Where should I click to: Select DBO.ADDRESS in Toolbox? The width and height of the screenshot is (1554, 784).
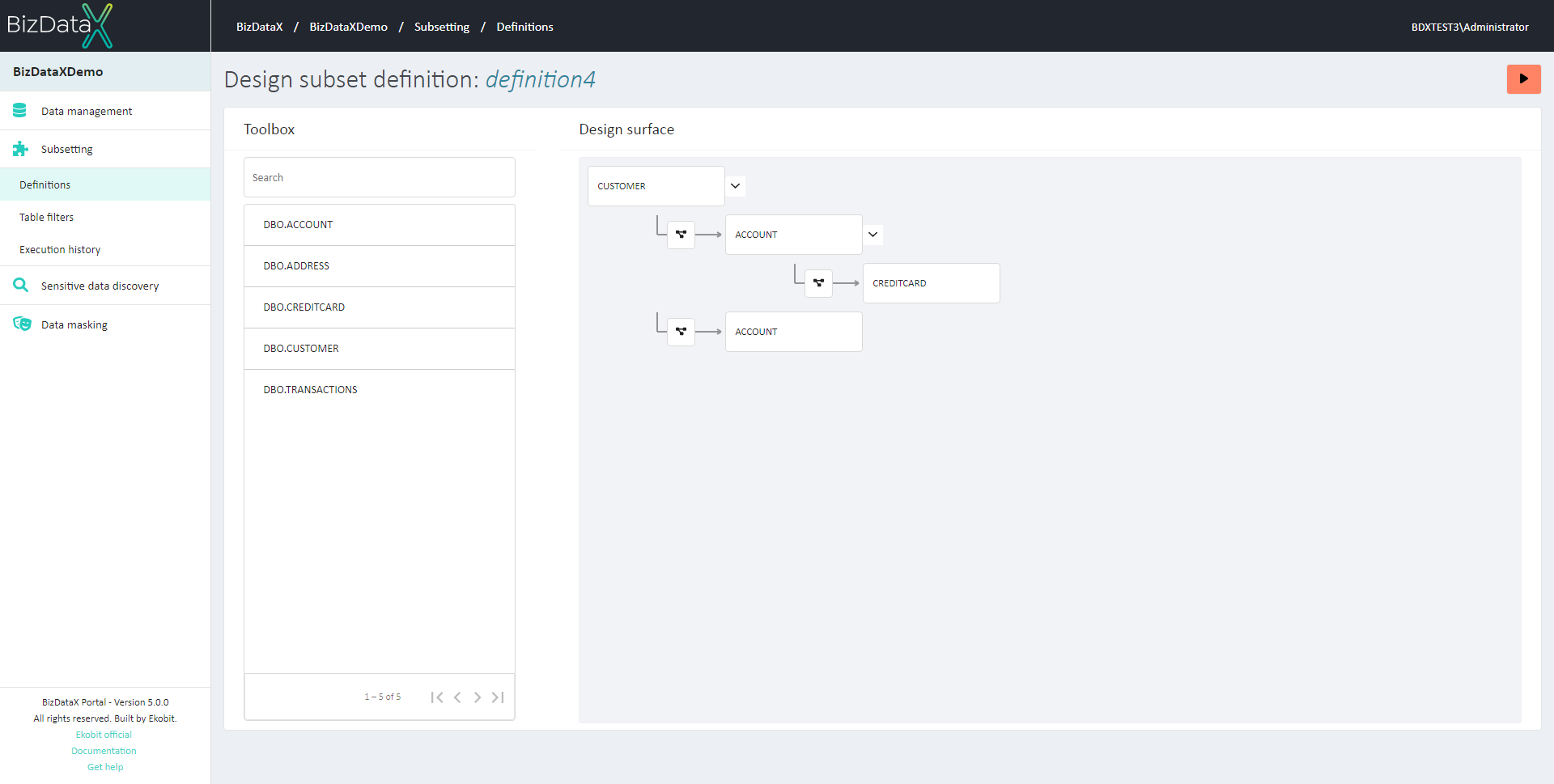[x=380, y=266]
